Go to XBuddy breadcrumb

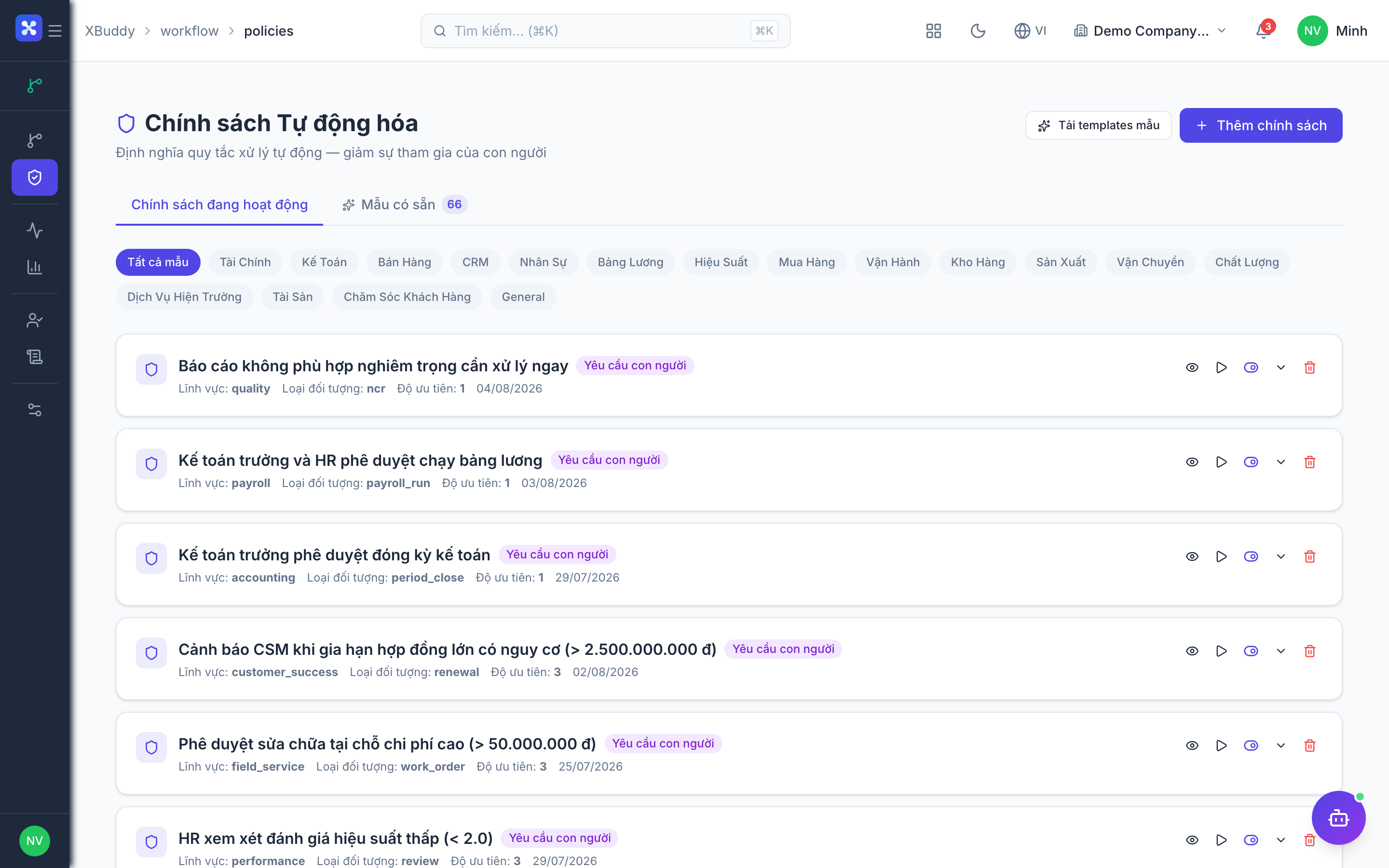109,31
